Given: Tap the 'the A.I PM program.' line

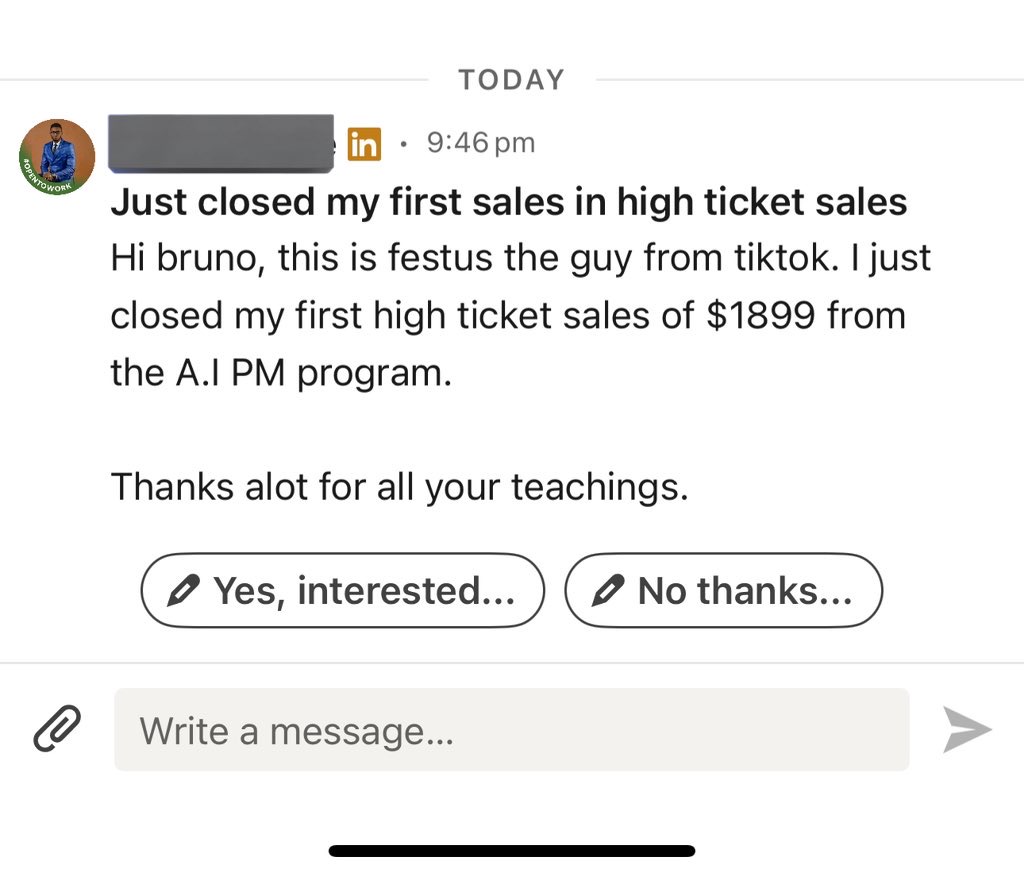Looking at the screenshot, I should tap(281, 373).
